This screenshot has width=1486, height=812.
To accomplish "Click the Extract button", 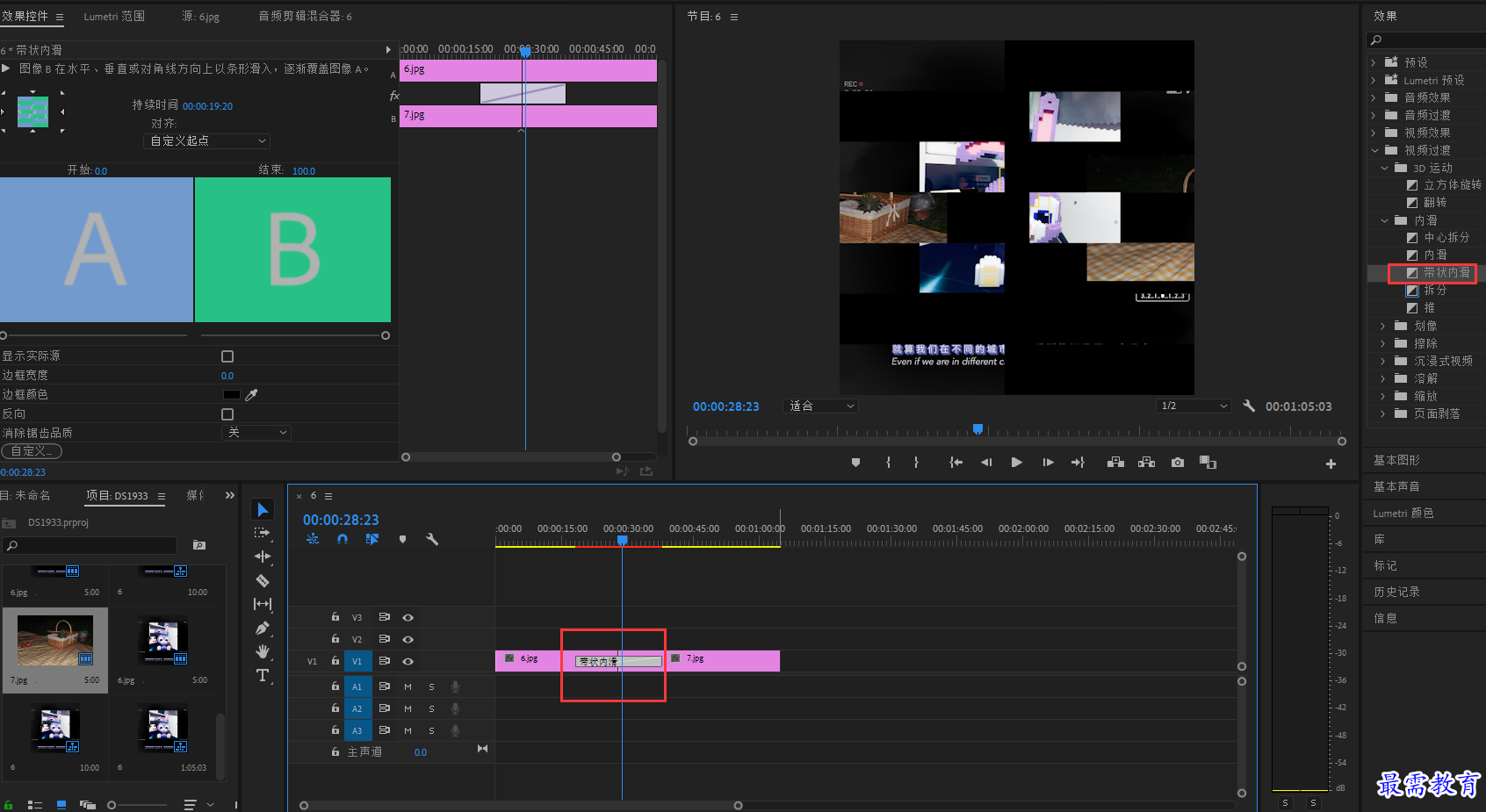I will pyautogui.click(x=1146, y=463).
